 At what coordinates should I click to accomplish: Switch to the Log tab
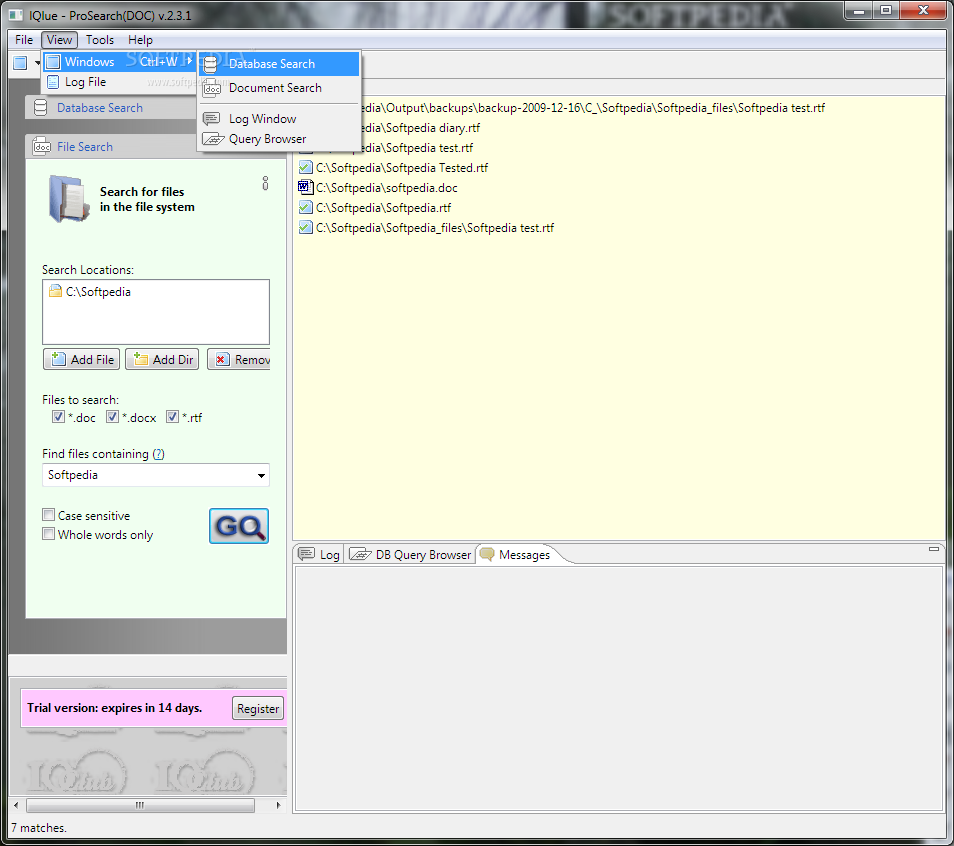[319, 554]
